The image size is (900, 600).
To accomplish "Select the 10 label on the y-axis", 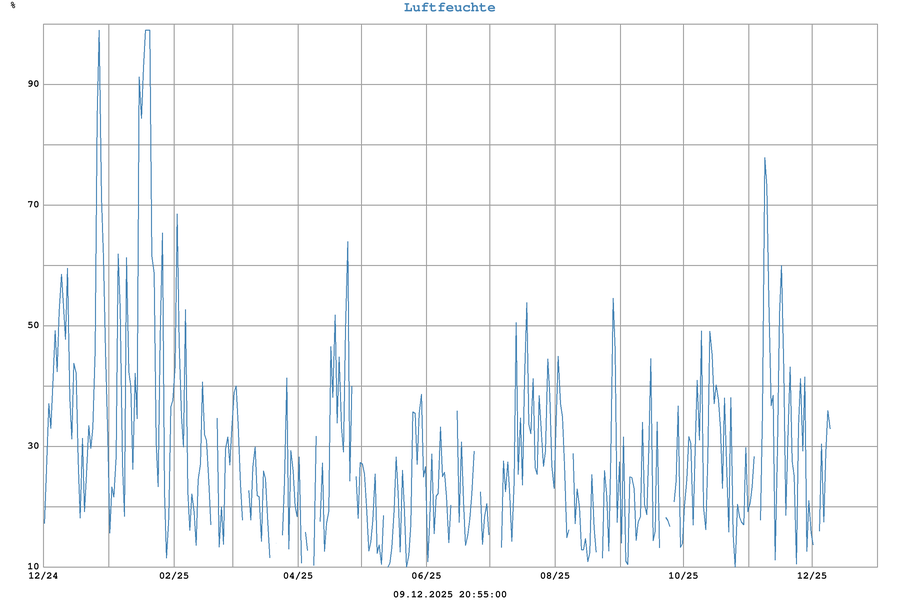I will (x=33, y=567).
